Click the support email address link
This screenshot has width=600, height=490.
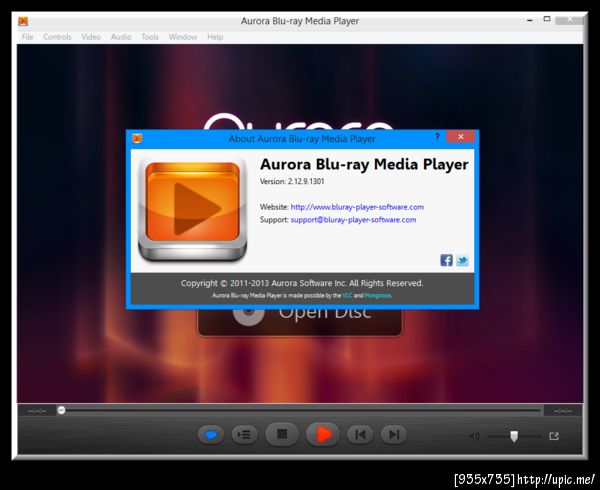coord(353,220)
